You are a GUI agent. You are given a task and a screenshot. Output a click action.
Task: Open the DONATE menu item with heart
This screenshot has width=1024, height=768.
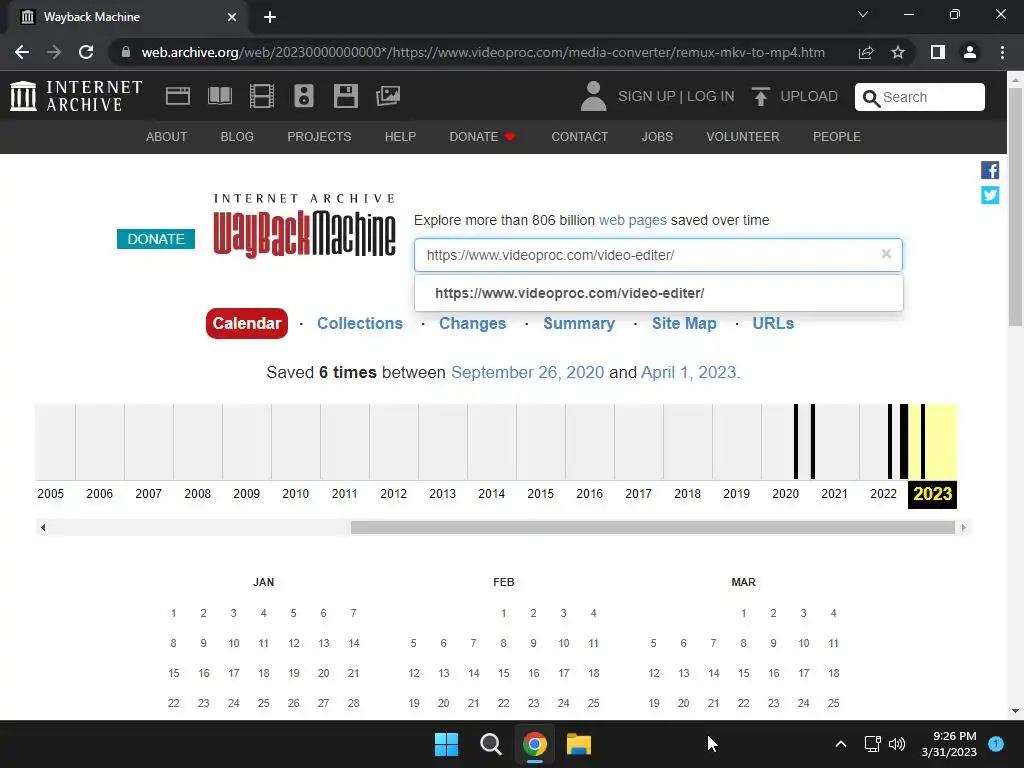(483, 136)
